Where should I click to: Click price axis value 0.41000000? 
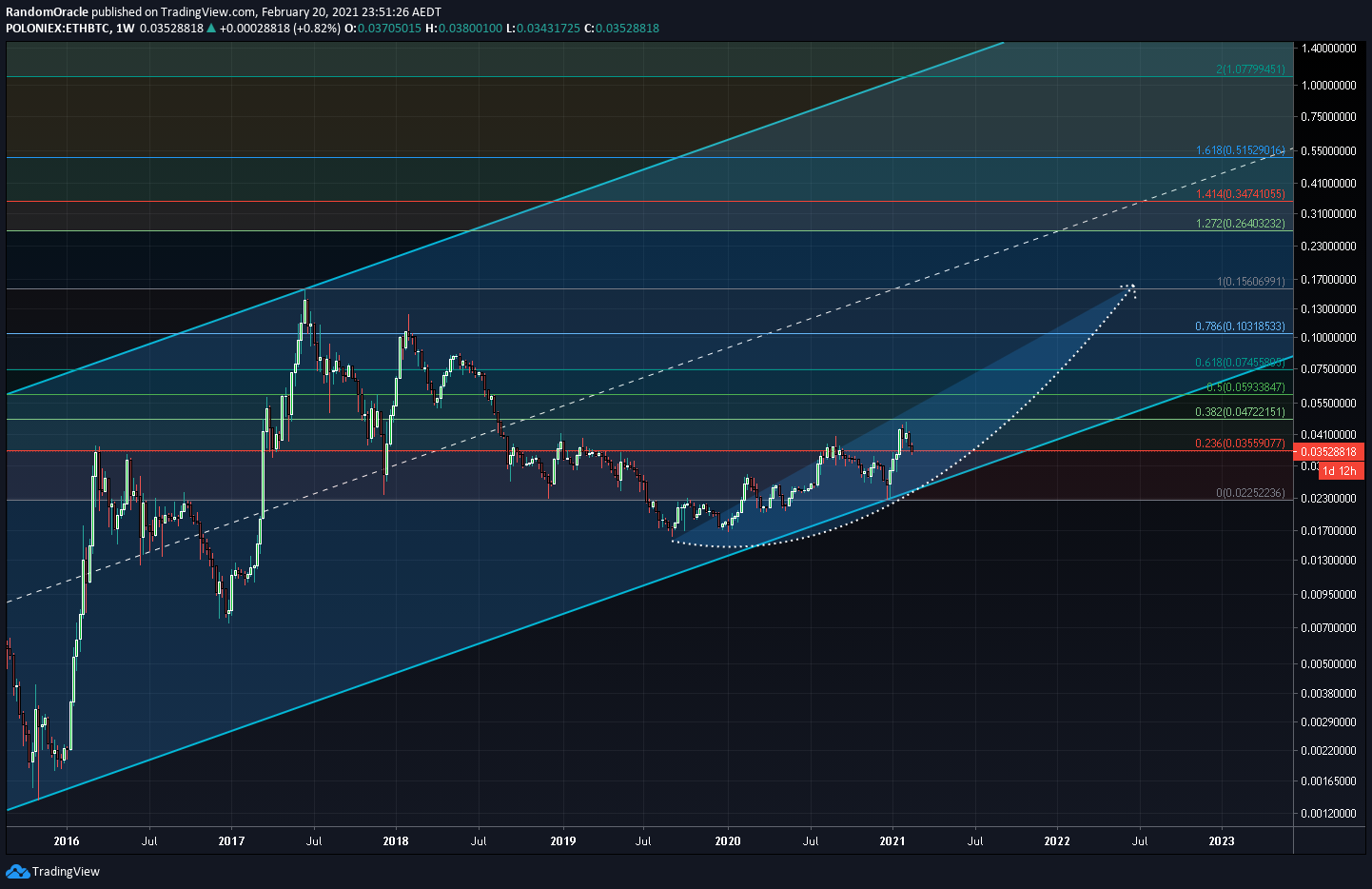click(1328, 184)
